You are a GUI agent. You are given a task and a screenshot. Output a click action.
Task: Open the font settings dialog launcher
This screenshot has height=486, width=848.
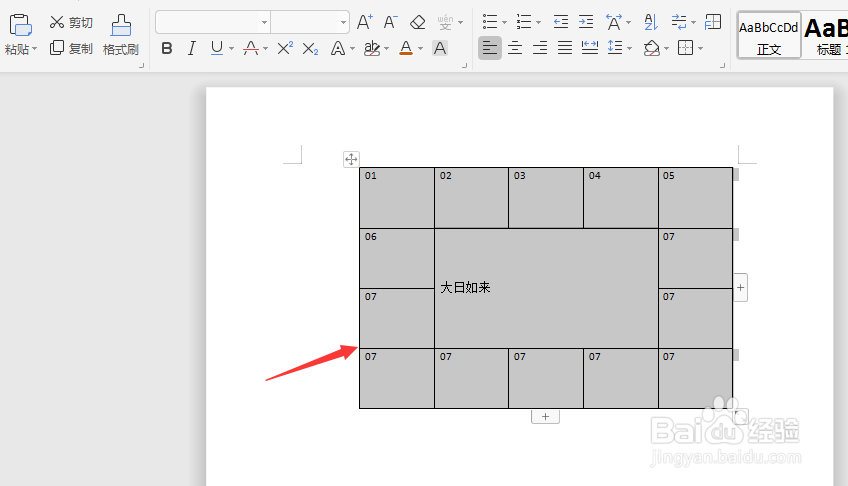(464, 65)
